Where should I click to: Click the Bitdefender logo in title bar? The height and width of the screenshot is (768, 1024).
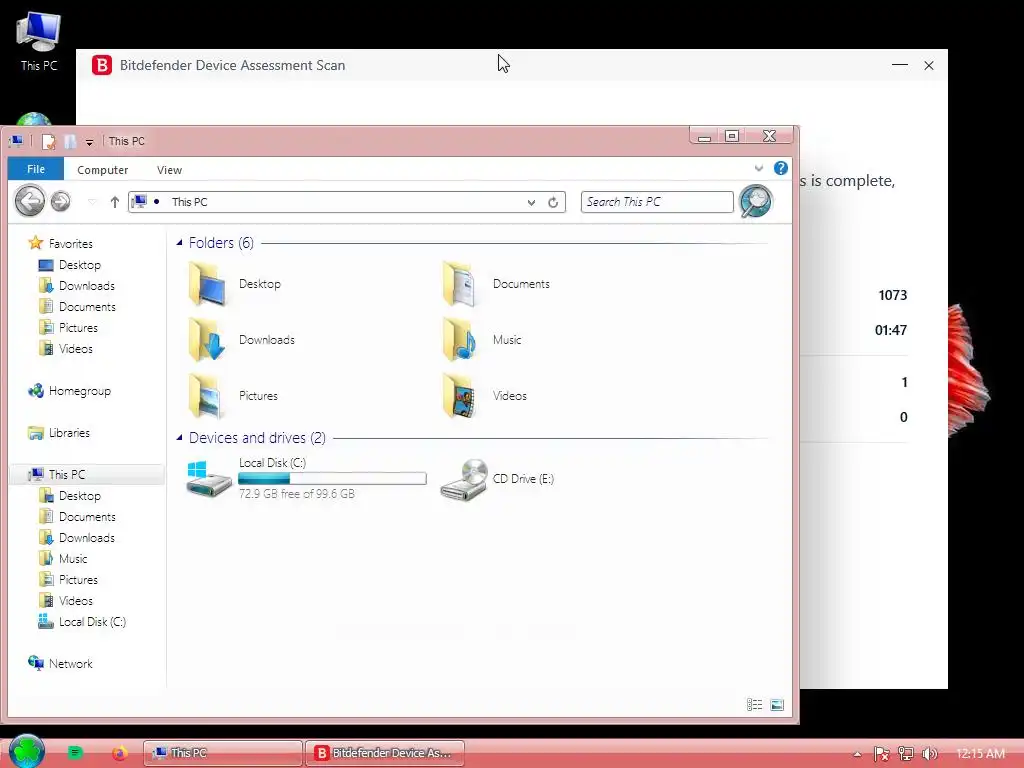(x=102, y=65)
